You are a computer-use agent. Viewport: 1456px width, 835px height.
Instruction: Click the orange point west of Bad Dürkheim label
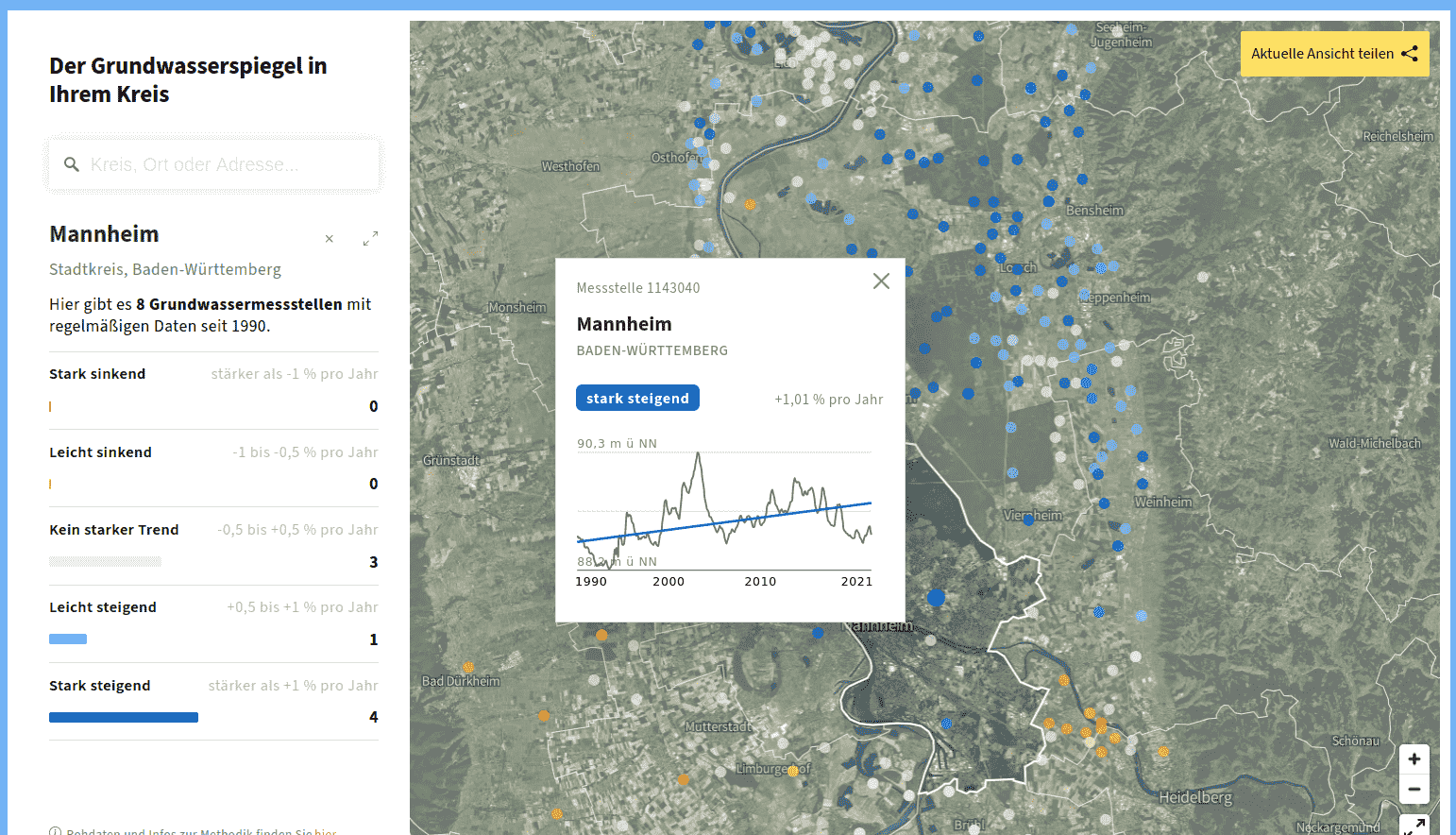(x=467, y=667)
